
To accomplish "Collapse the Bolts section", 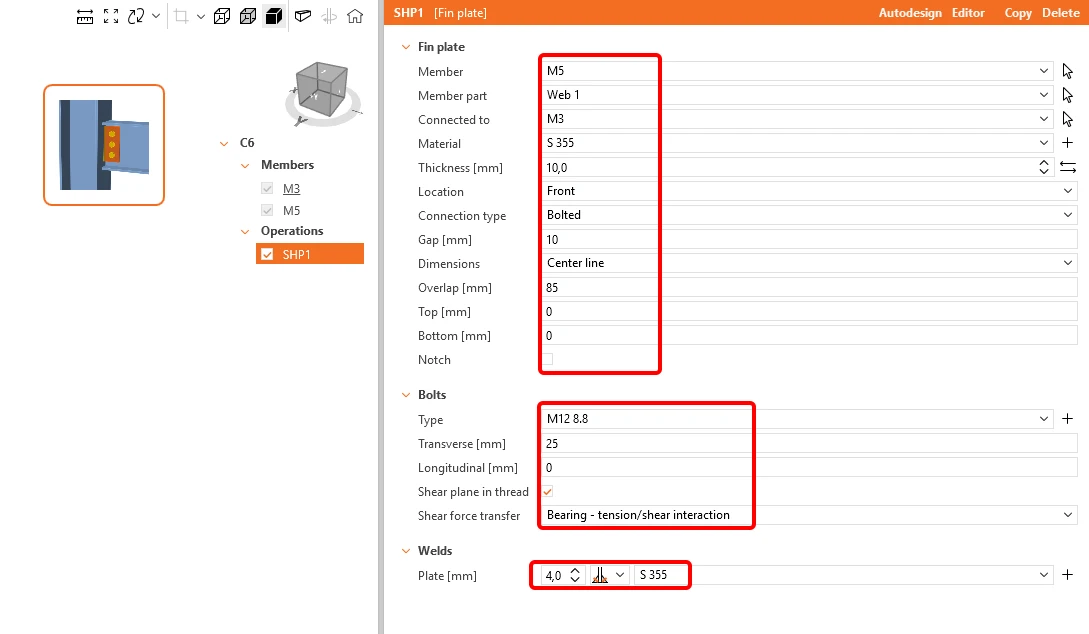I will (x=406, y=395).
